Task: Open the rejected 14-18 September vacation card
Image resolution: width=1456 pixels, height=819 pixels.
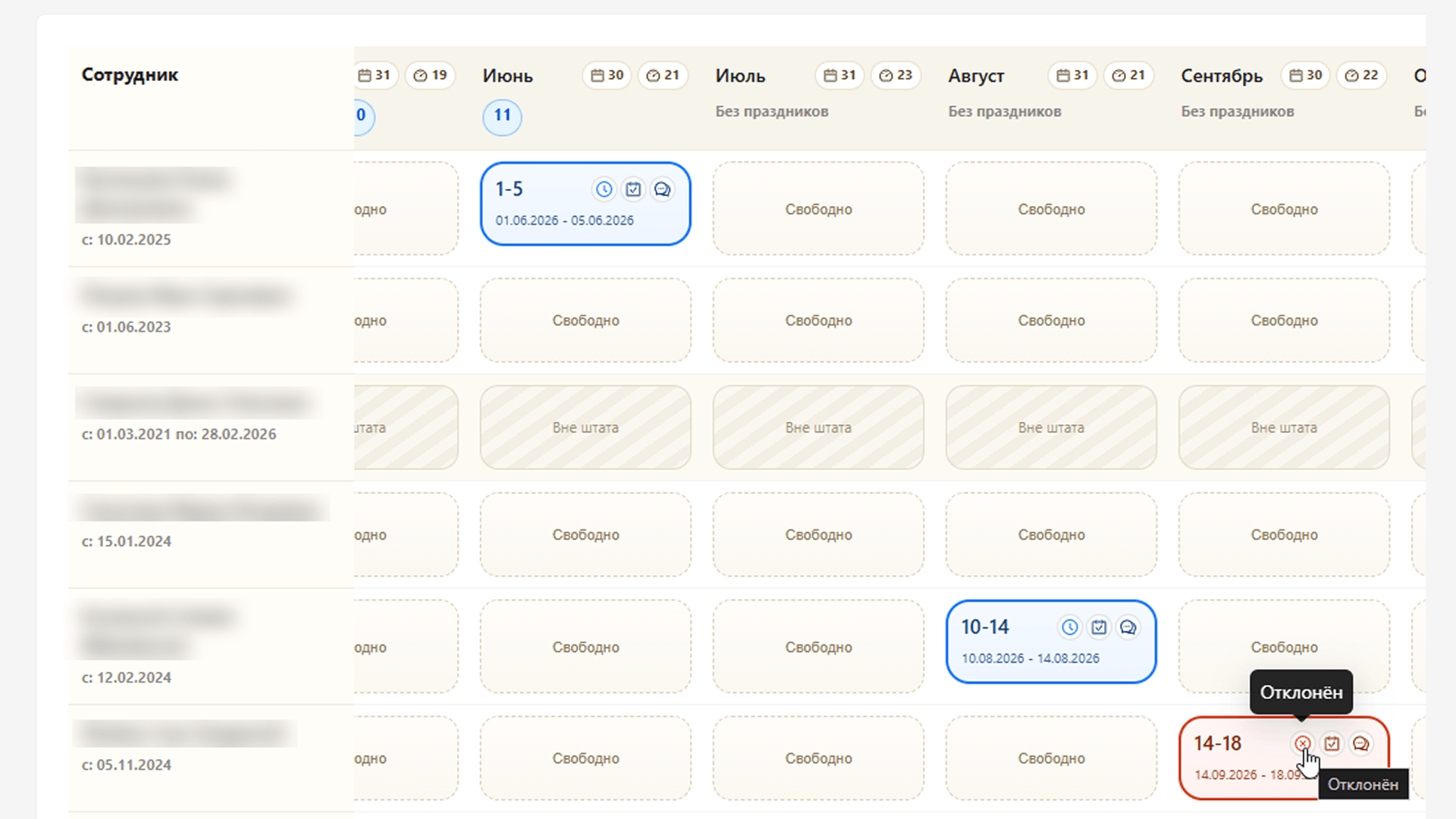Action: (x=1284, y=758)
